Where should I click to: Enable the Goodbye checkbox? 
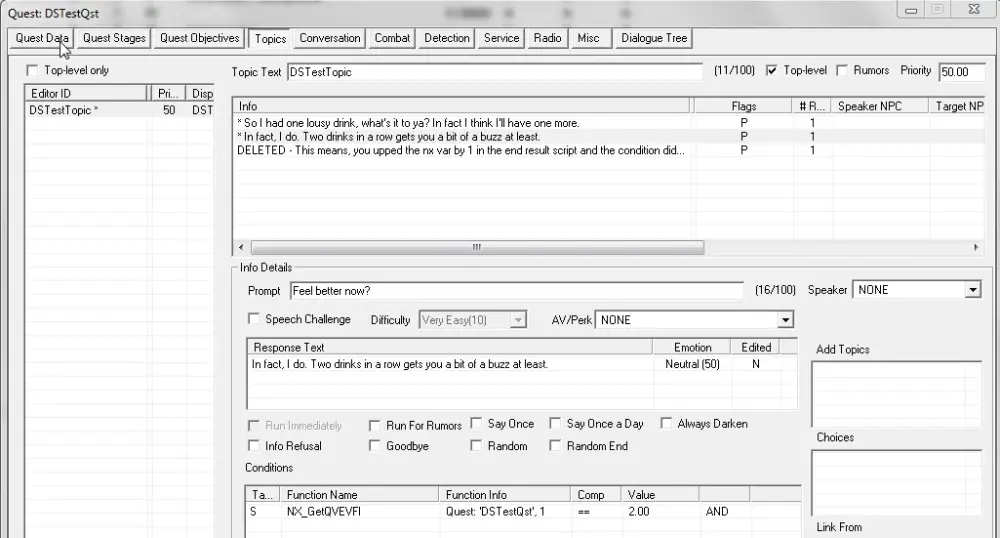(374, 445)
